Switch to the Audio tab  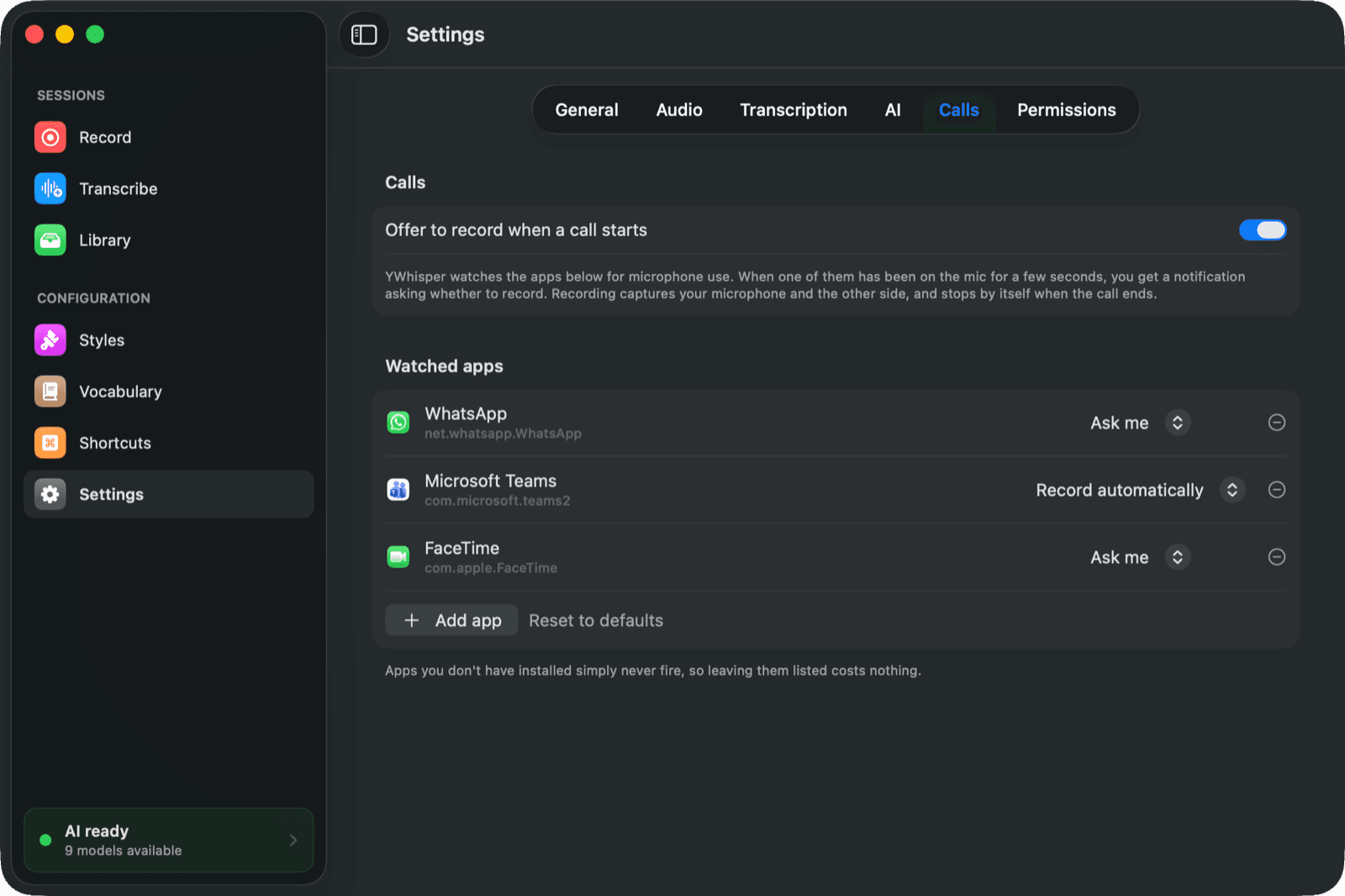point(679,110)
